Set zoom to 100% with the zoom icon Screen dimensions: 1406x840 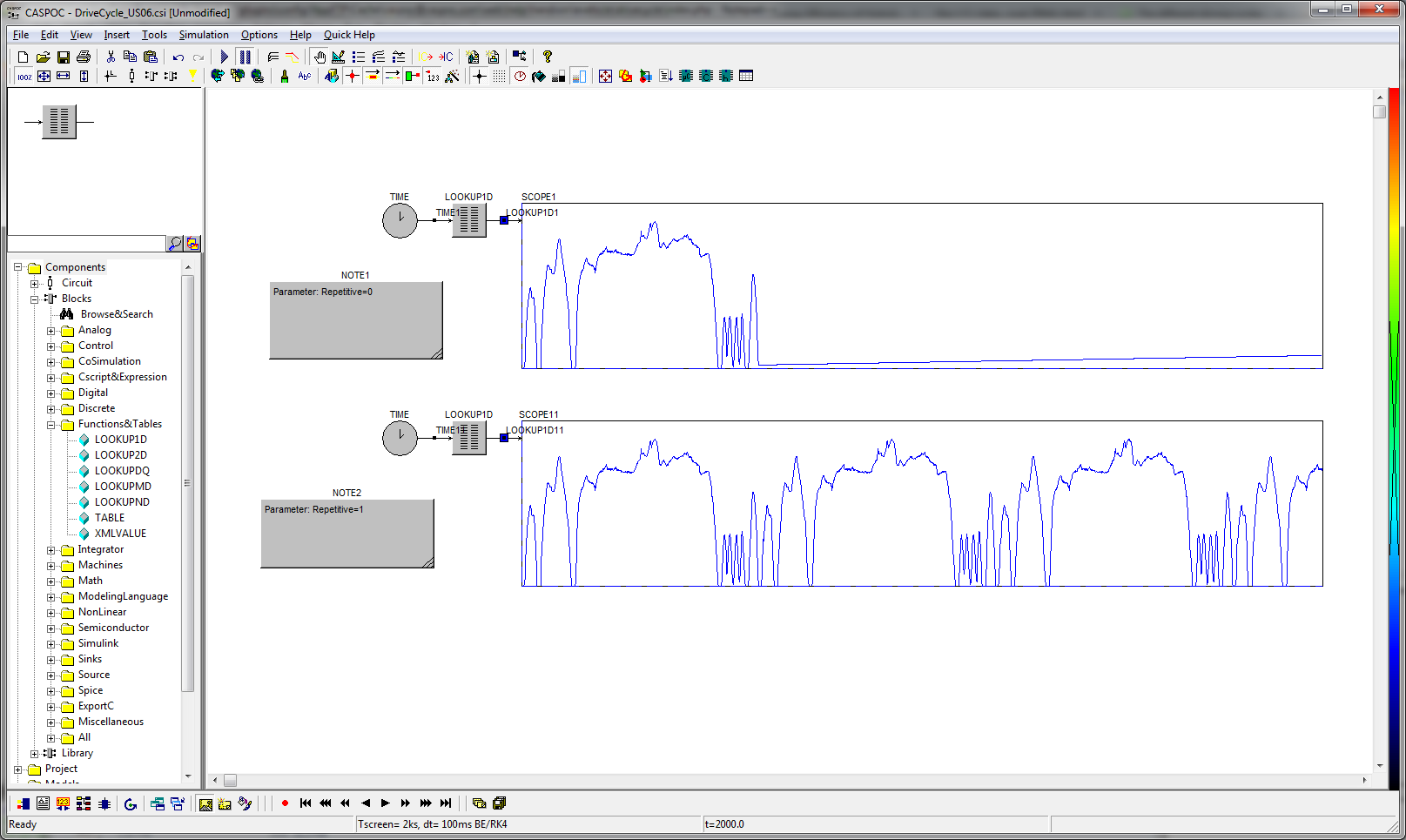(x=24, y=77)
